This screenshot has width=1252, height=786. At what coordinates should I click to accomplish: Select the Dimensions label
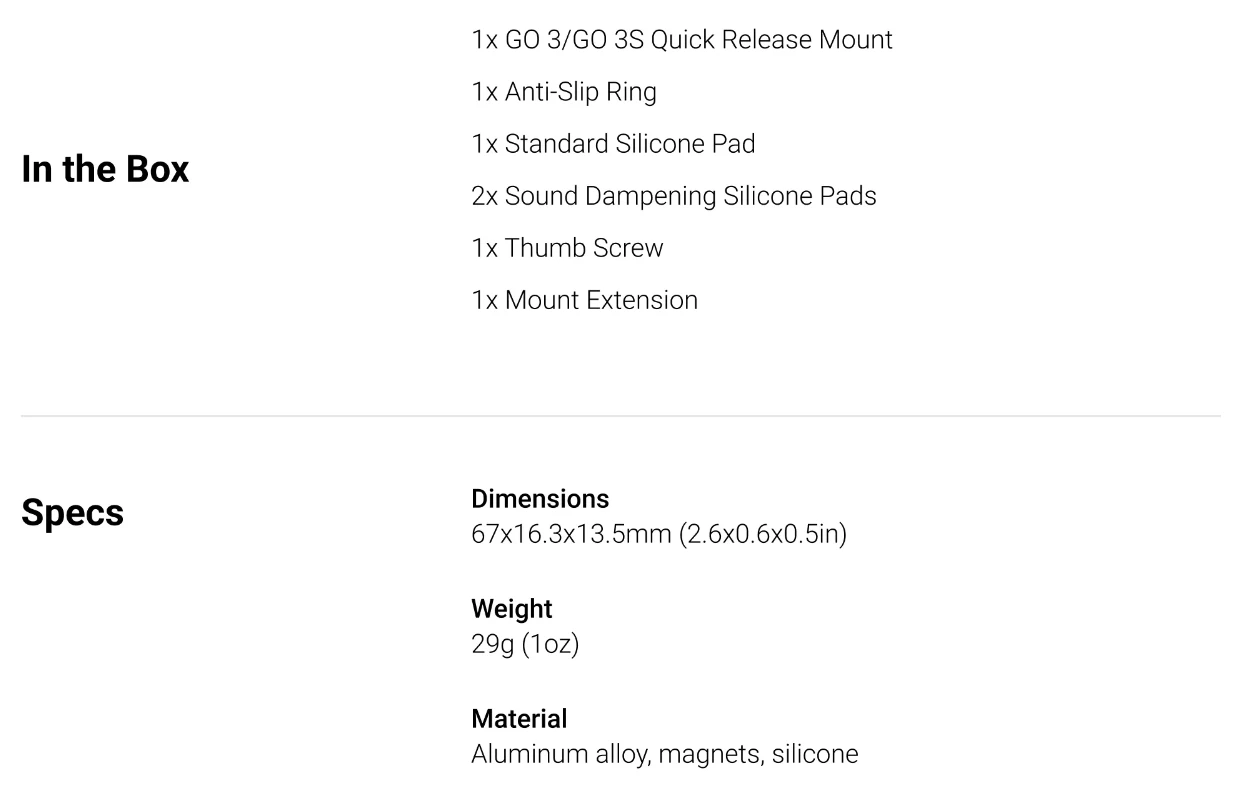point(540,498)
